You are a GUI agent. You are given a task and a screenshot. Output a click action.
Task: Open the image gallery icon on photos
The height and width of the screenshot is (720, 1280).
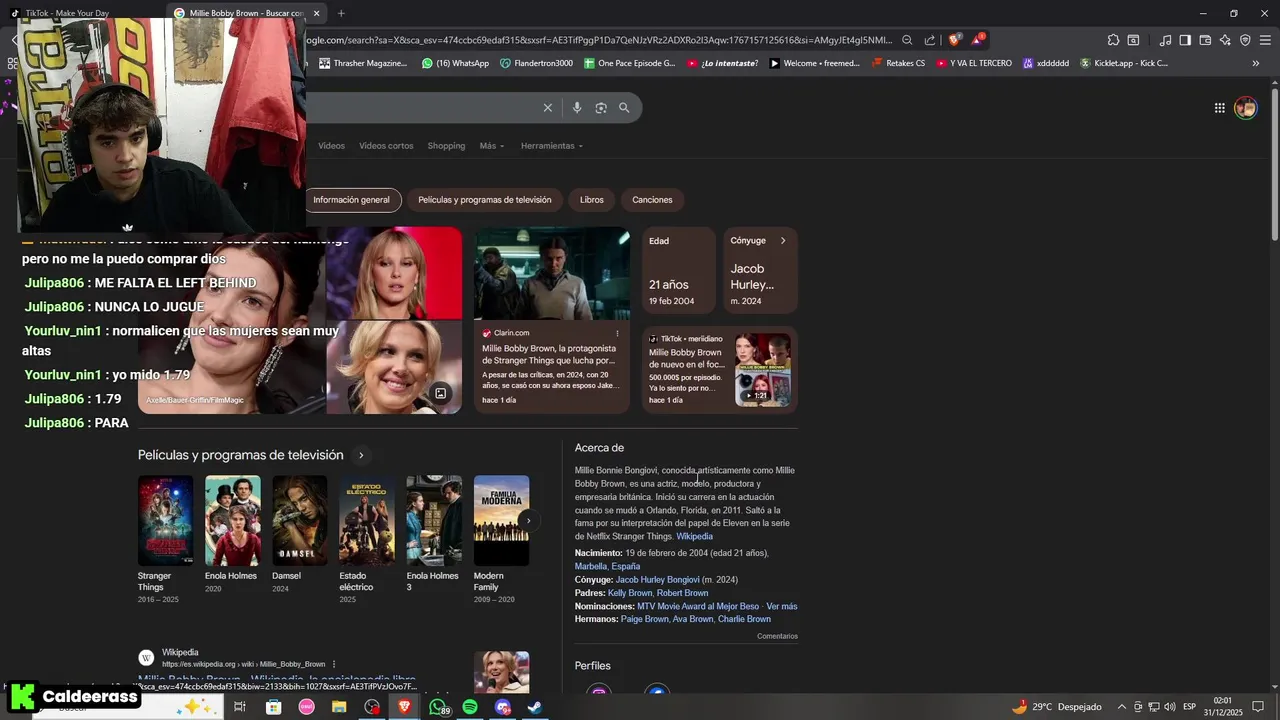[440, 393]
